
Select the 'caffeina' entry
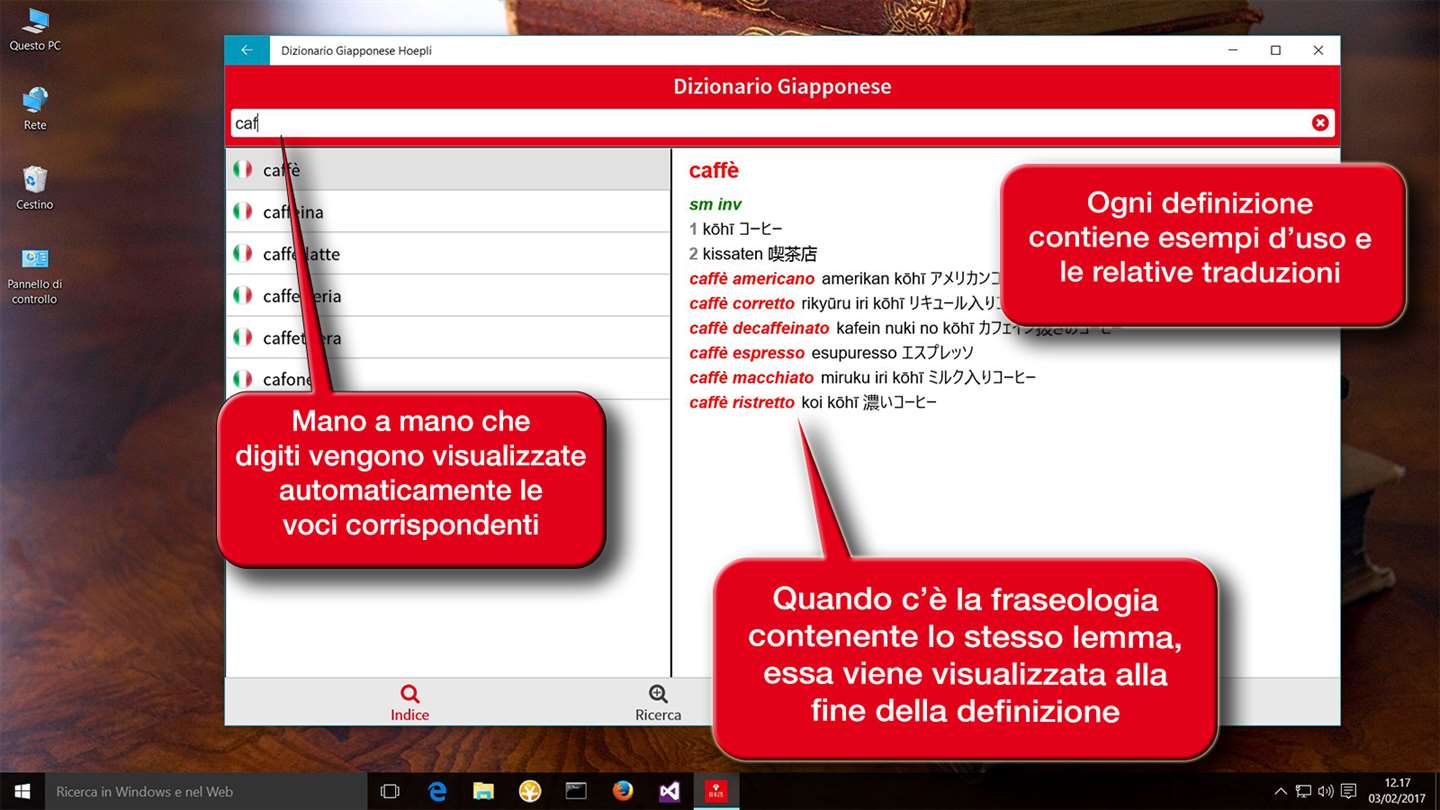point(448,212)
